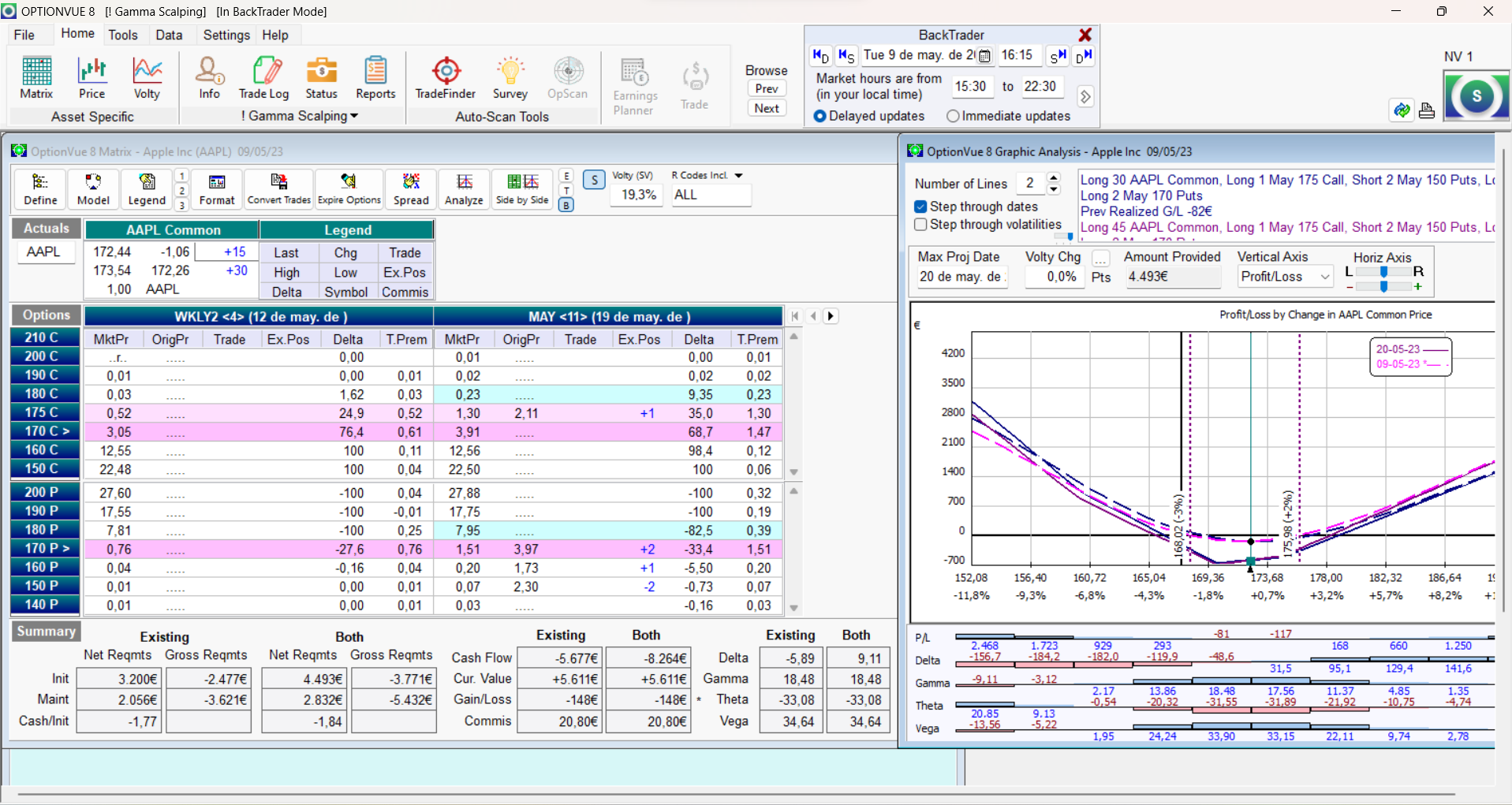
Task: Click the Analyze button
Action: (464, 189)
